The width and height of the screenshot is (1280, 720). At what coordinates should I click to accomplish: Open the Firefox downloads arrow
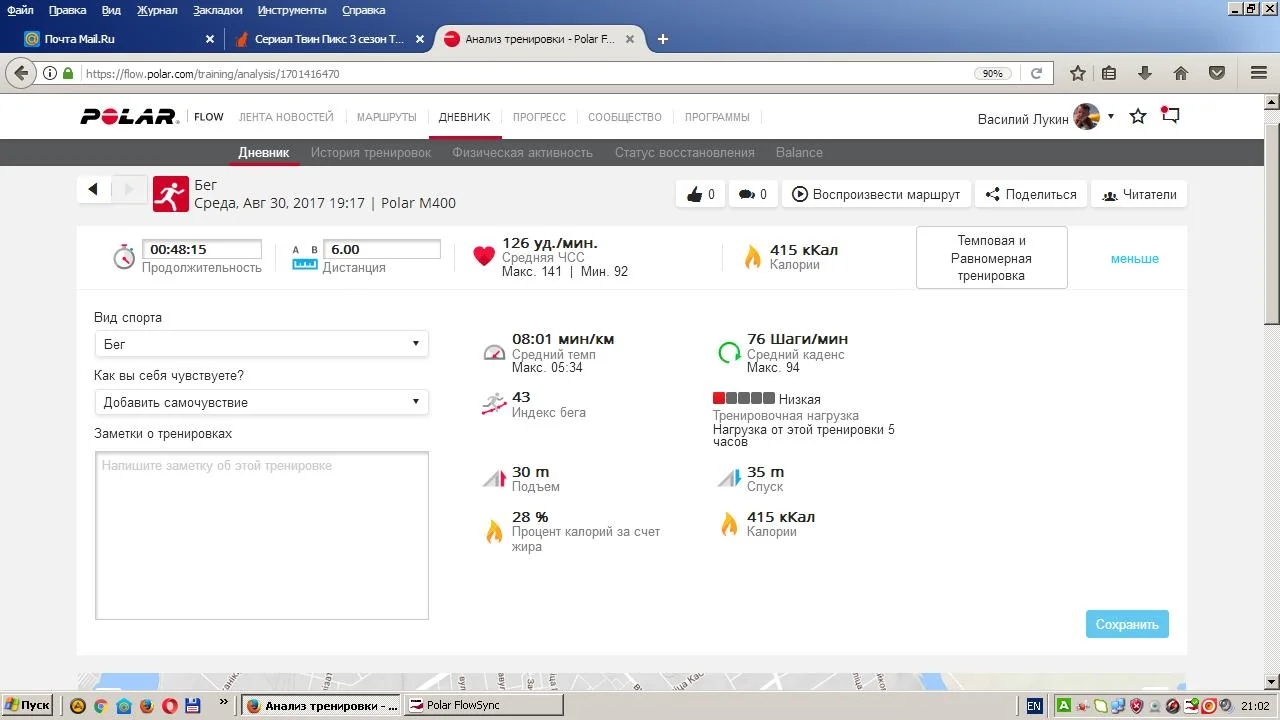[x=1145, y=73]
